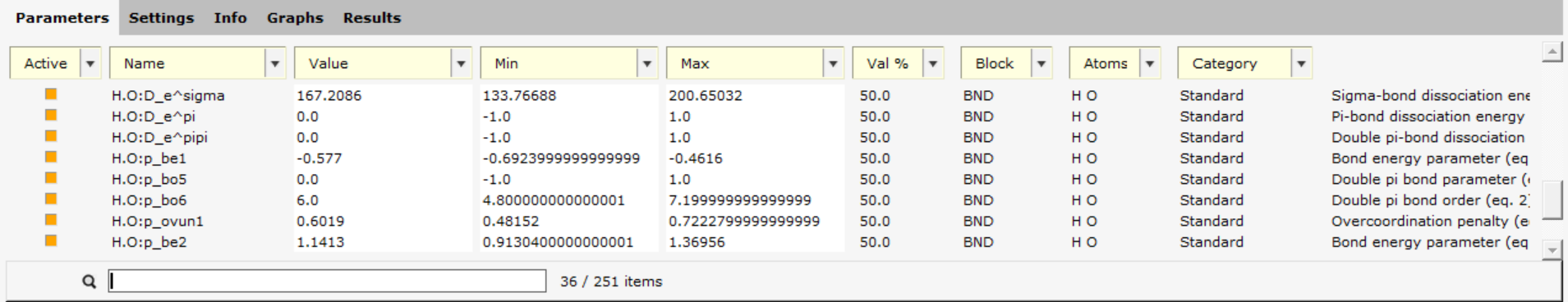Click the search magnifier icon
The image size is (1568, 302).
pyautogui.click(x=89, y=281)
